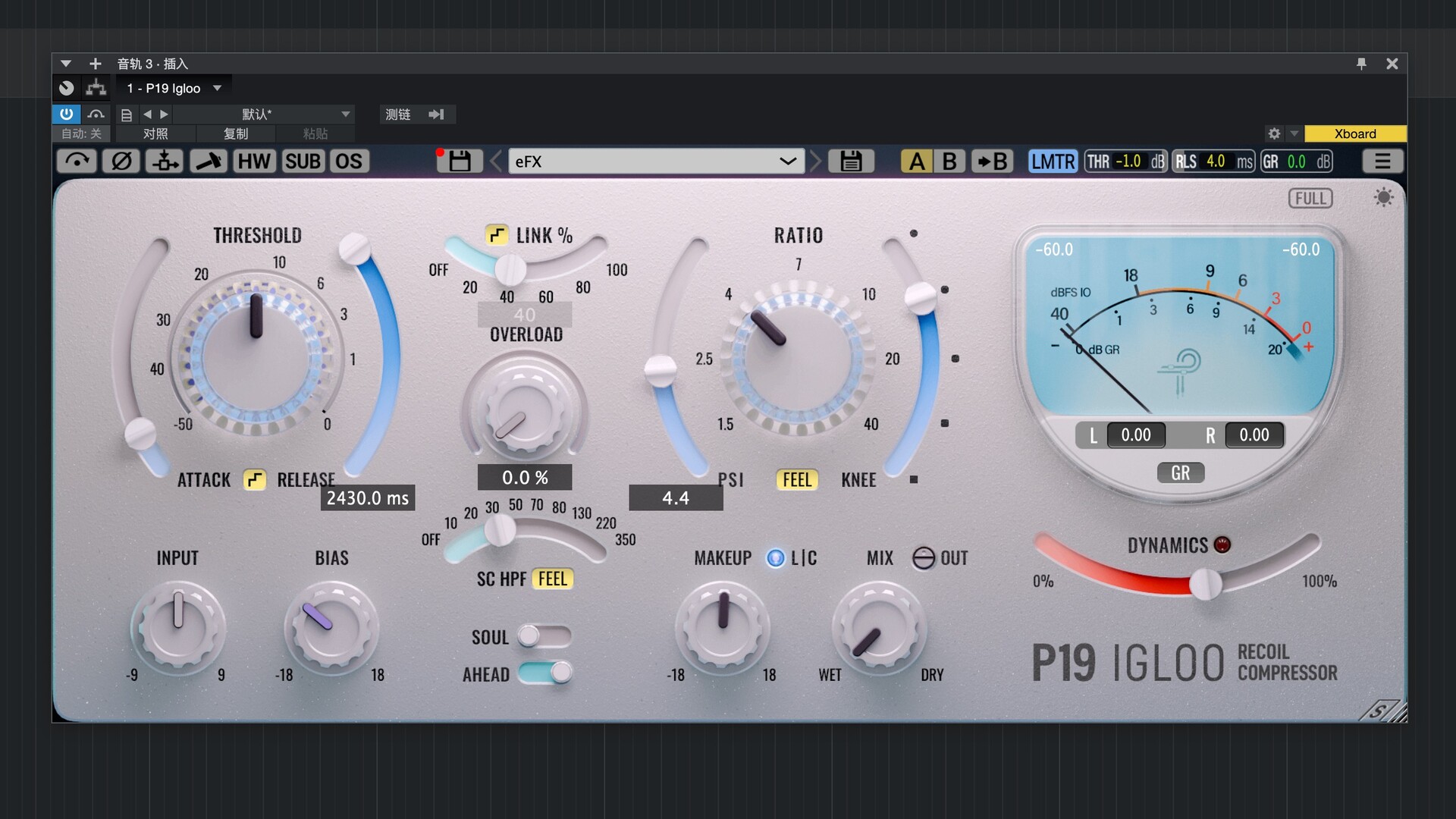Click the KNEE slider handle

(x=921, y=298)
